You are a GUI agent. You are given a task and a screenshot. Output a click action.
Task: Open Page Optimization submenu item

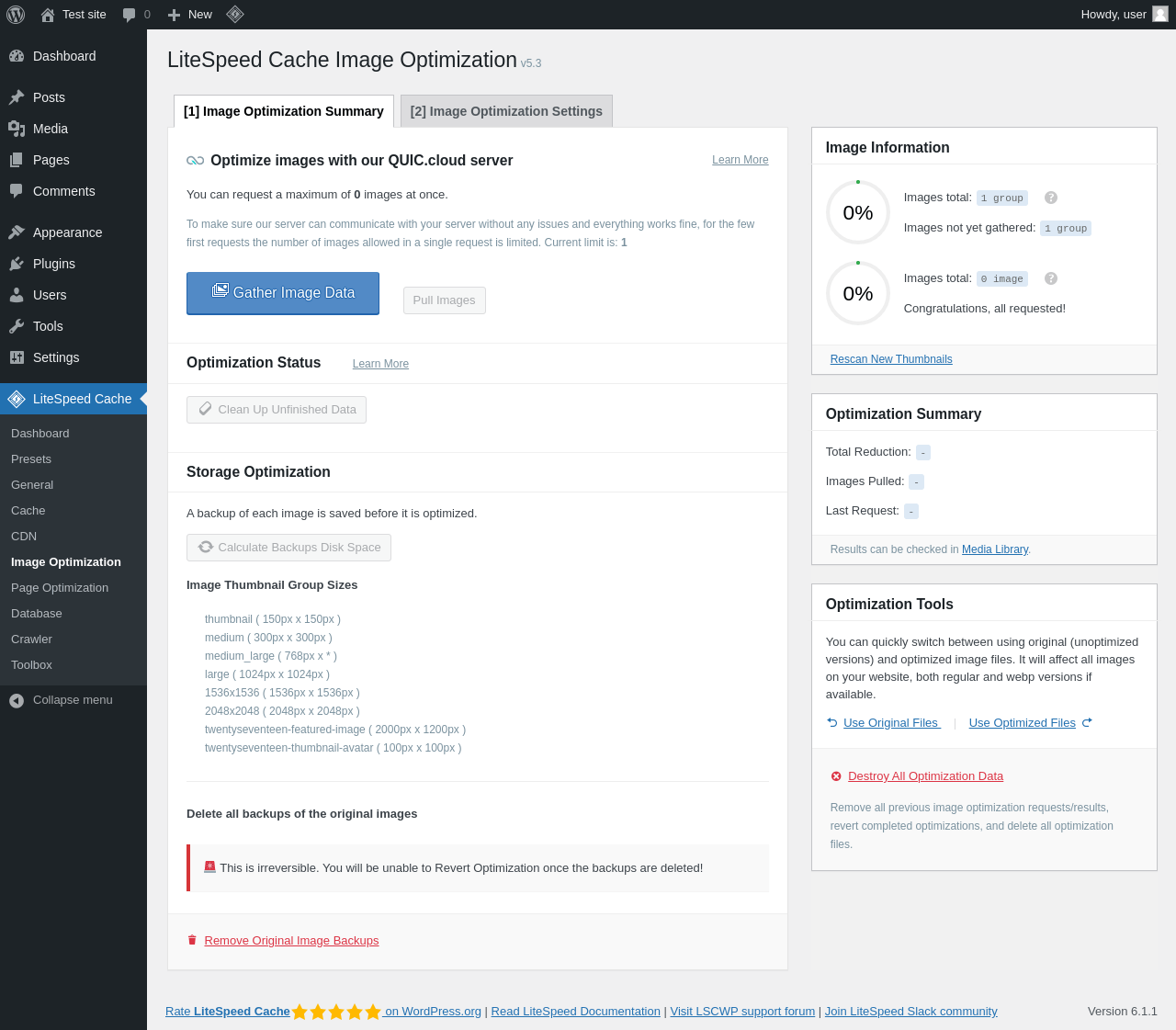(60, 588)
